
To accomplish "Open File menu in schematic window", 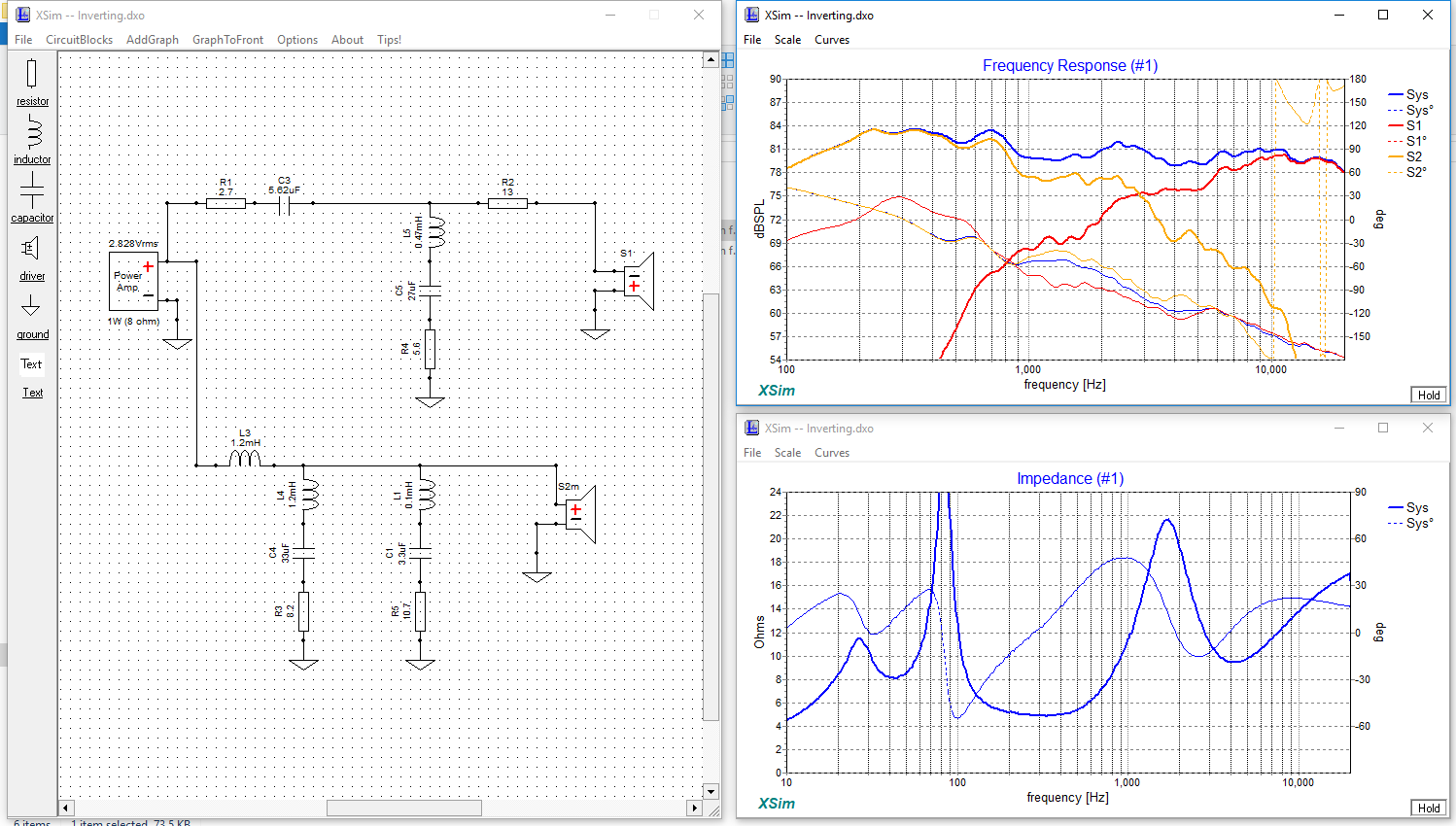I will coord(23,40).
